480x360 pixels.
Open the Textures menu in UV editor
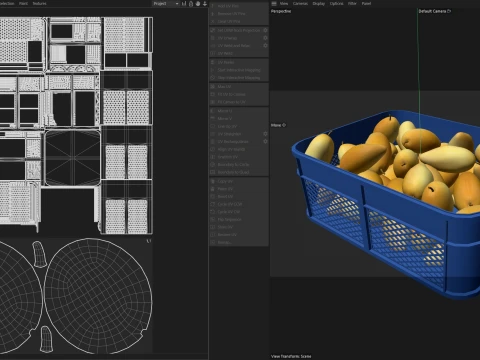coord(39,4)
